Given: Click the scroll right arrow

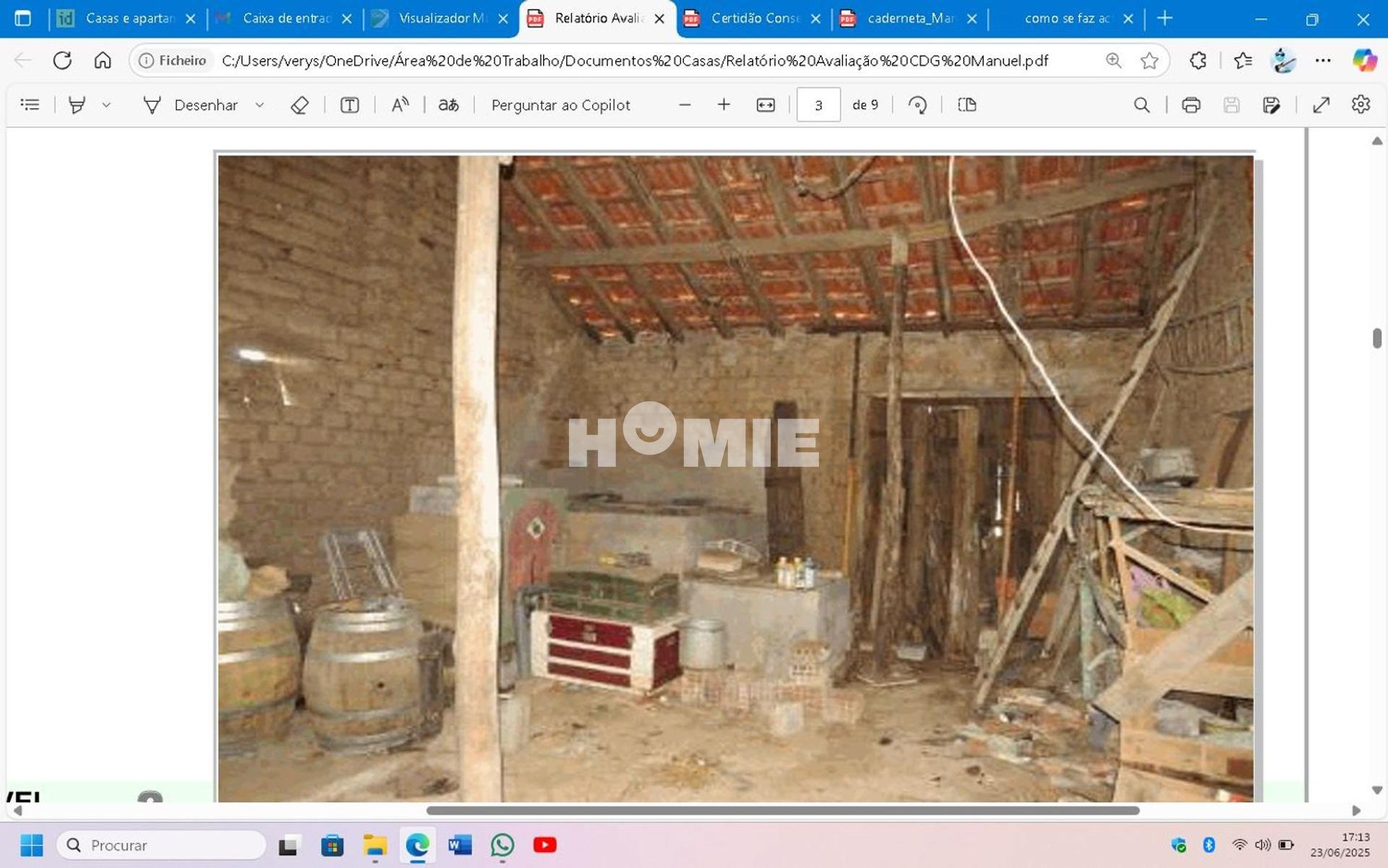Looking at the screenshot, I should pyautogui.click(x=1356, y=810).
